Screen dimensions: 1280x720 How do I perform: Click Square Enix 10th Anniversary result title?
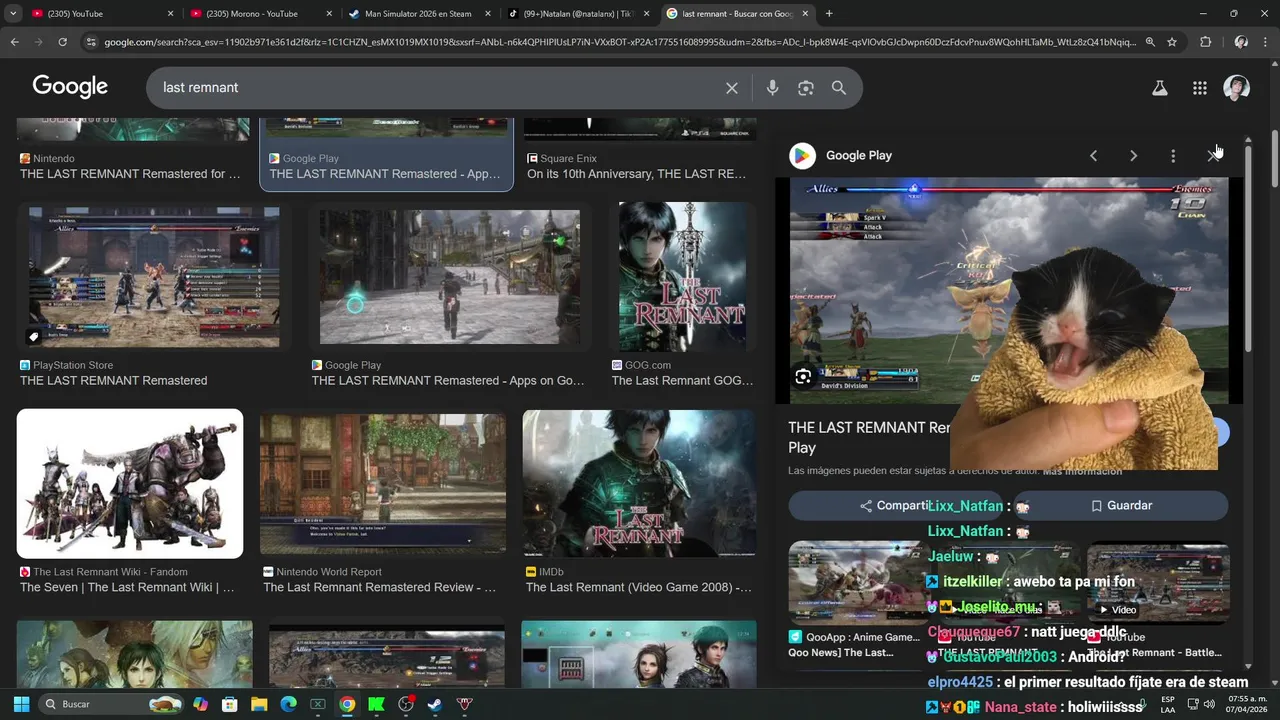(x=636, y=174)
